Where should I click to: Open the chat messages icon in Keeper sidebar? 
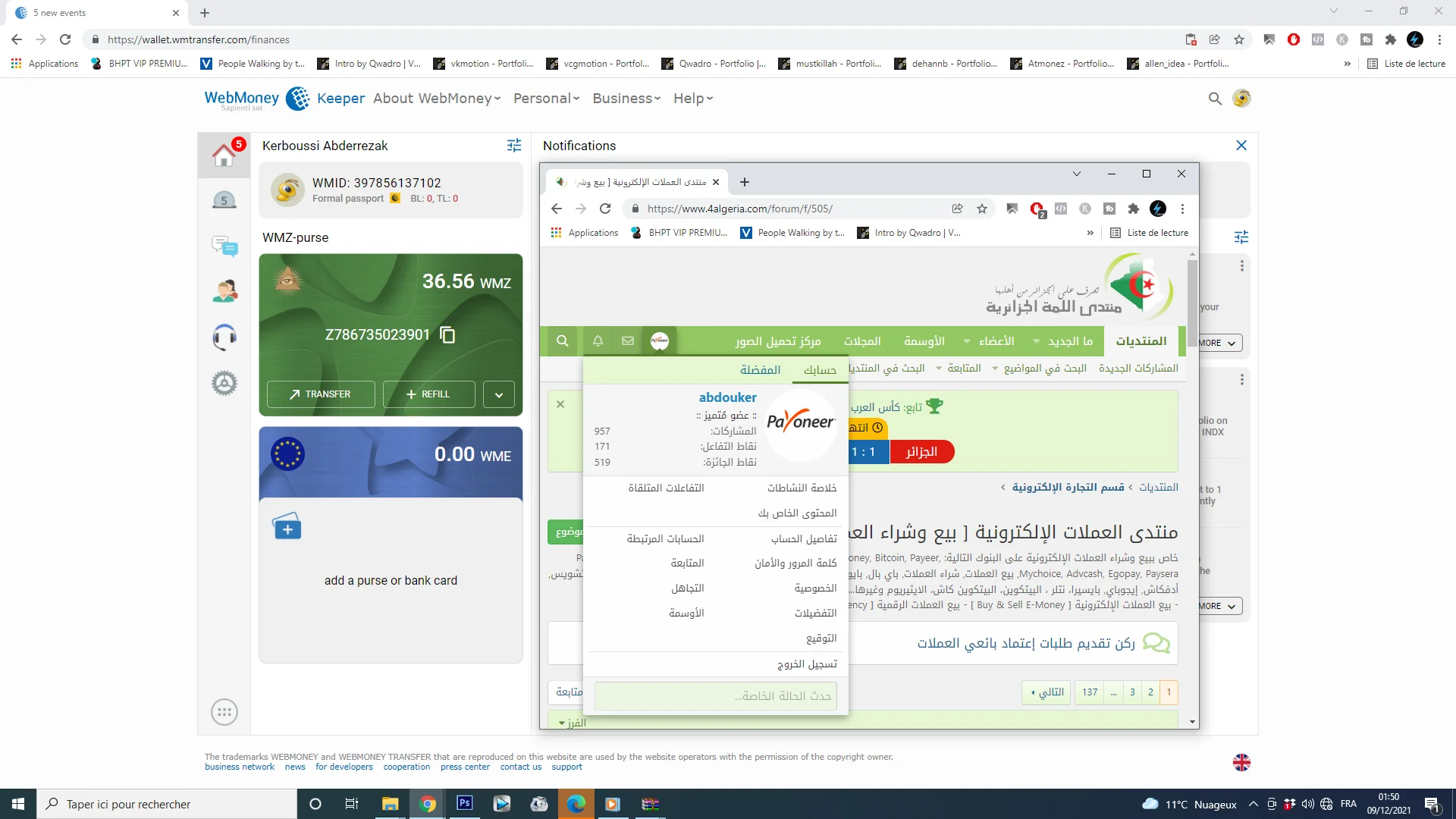[x=224, y=246]
